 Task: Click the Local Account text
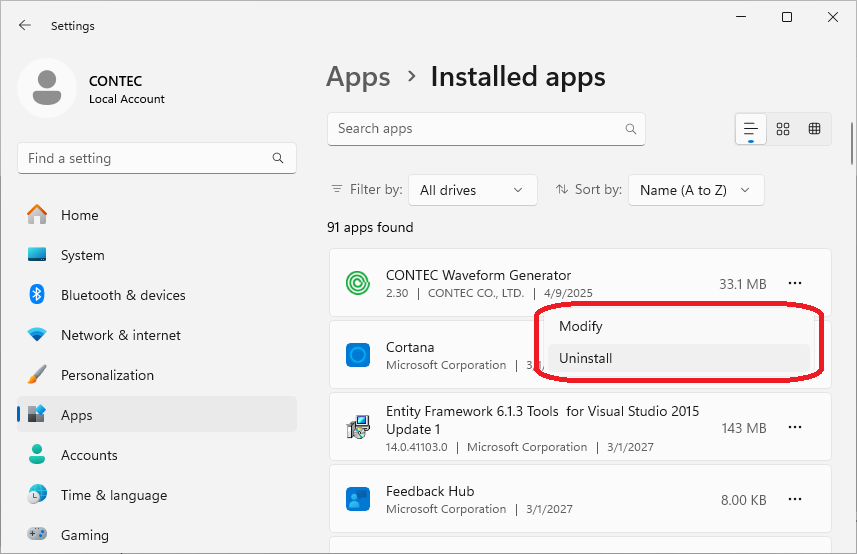point(126,99)
